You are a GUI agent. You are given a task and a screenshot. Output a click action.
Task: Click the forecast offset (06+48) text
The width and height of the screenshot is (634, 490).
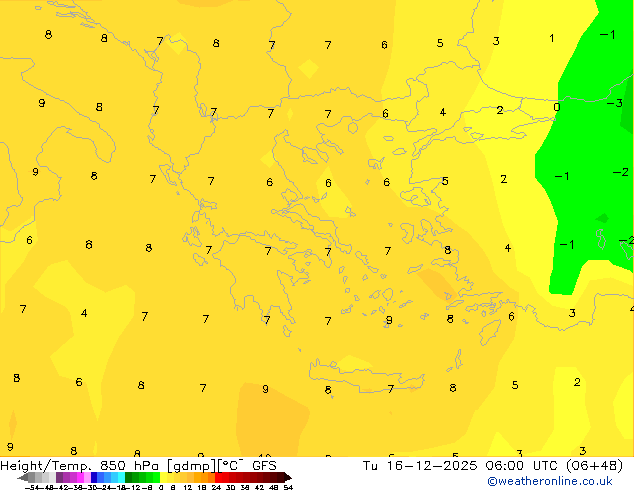click(x=594, y=466)
